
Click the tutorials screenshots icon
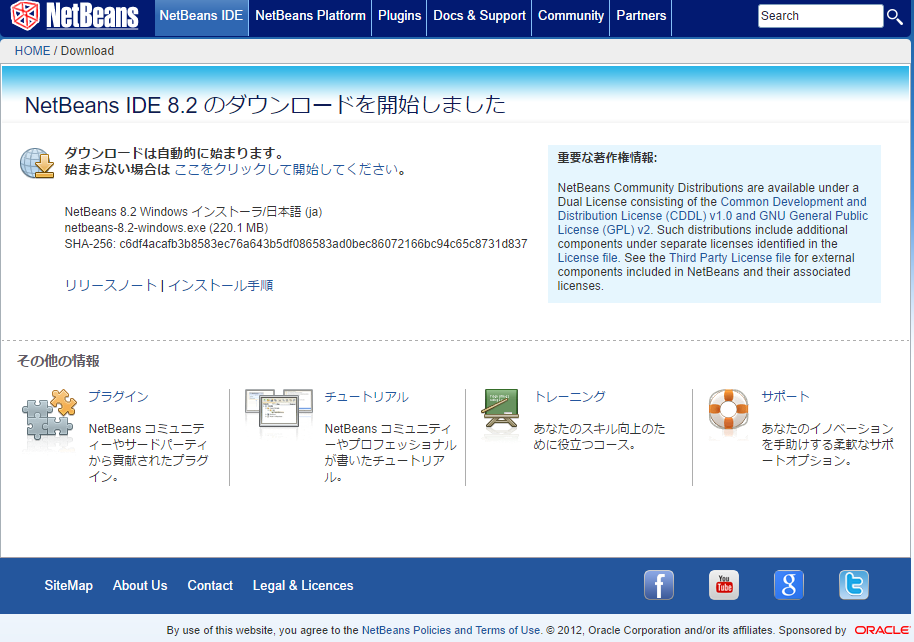tap(279, 408)
